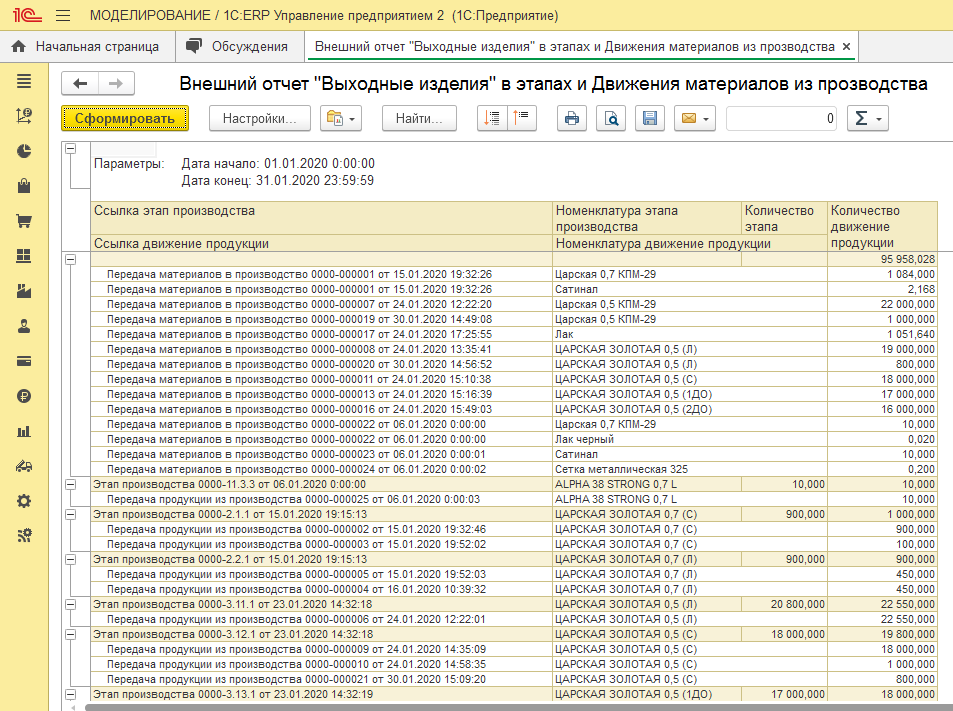953x711 pixels.
Task: Select the Ссылка этап производства column header
Action: (322, 218)
